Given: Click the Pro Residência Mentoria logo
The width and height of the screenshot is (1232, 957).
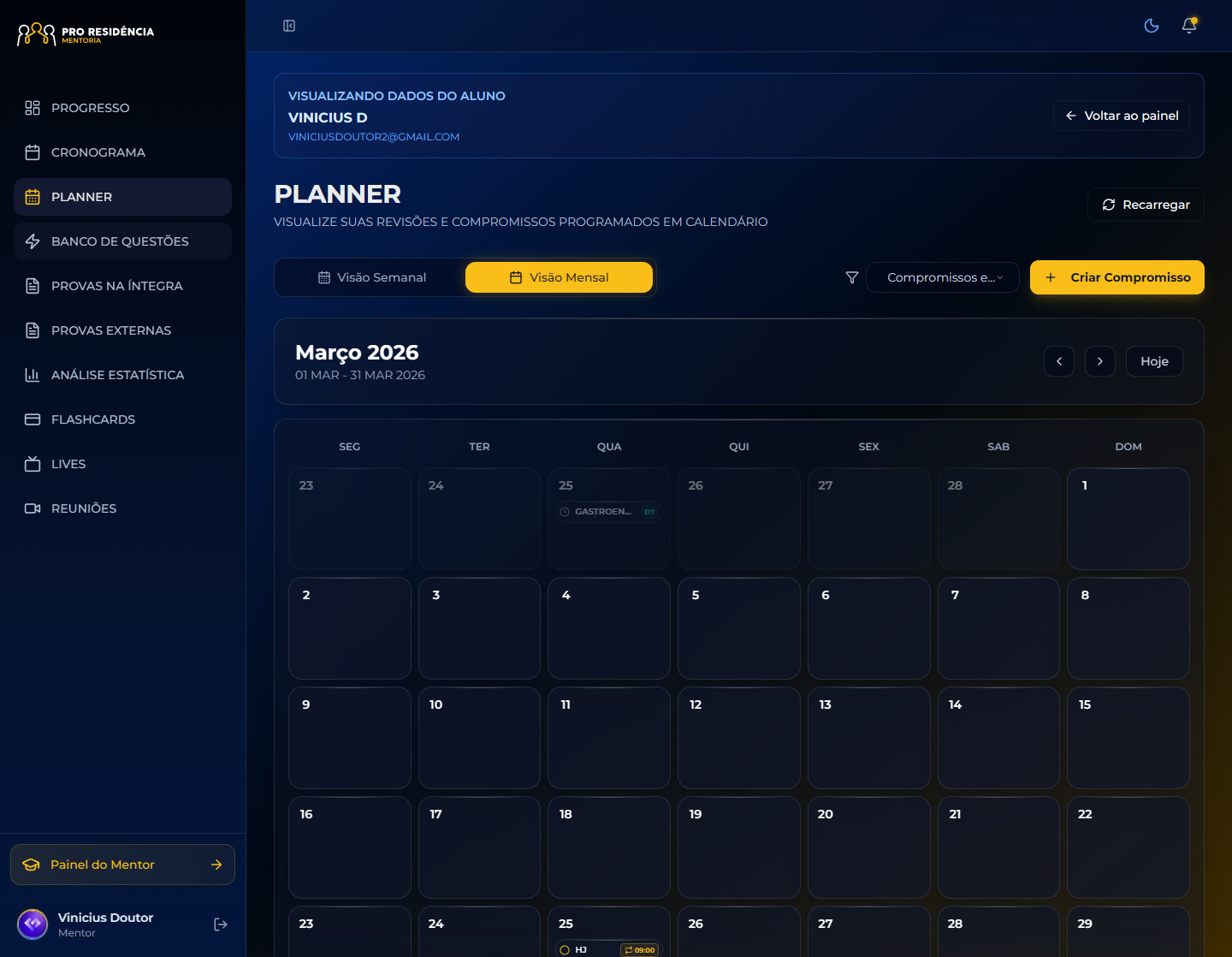Looking at the screenshot, I should click(x=86, y=34).
